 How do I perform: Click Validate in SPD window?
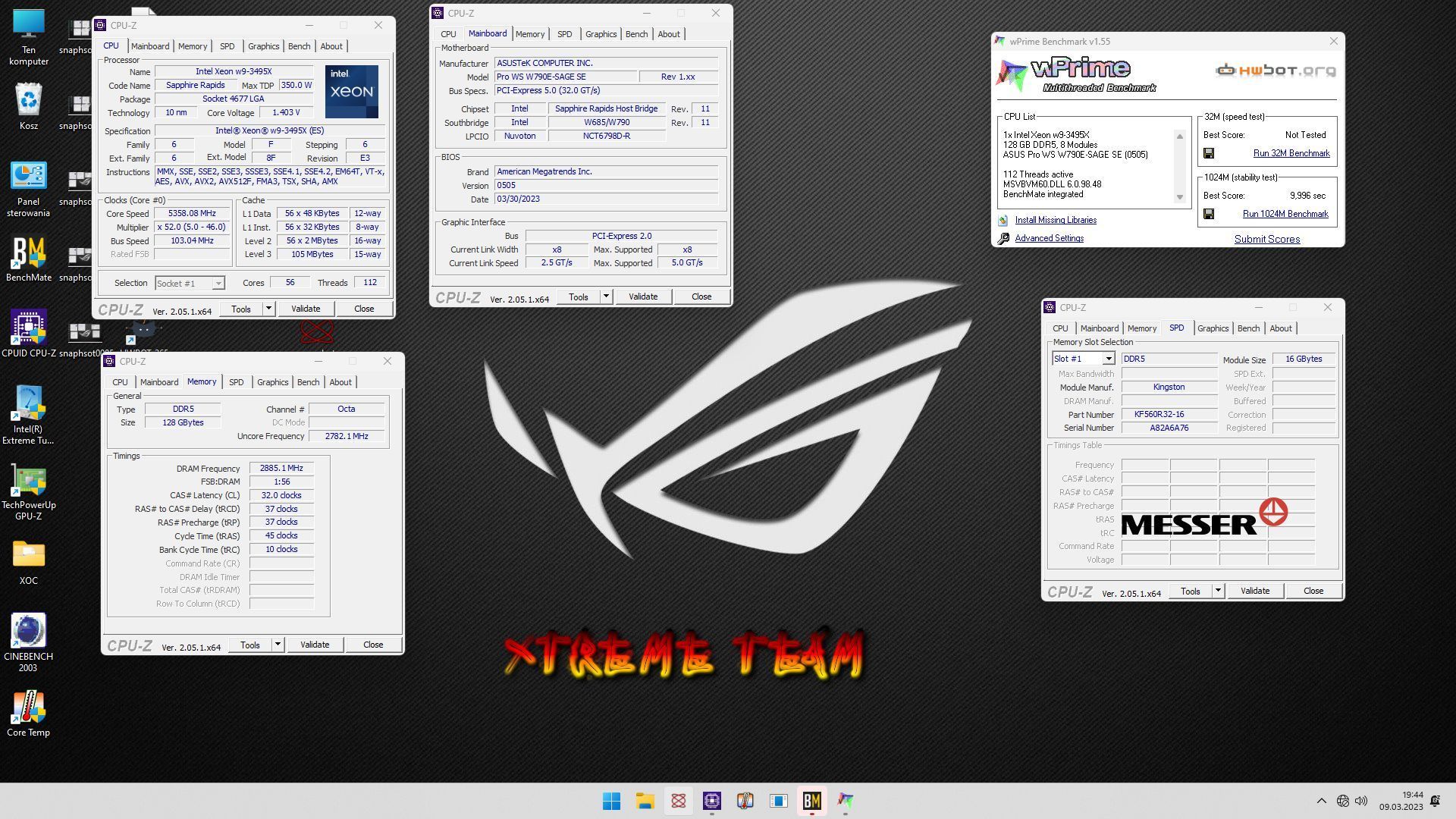tap(1254, 591)
